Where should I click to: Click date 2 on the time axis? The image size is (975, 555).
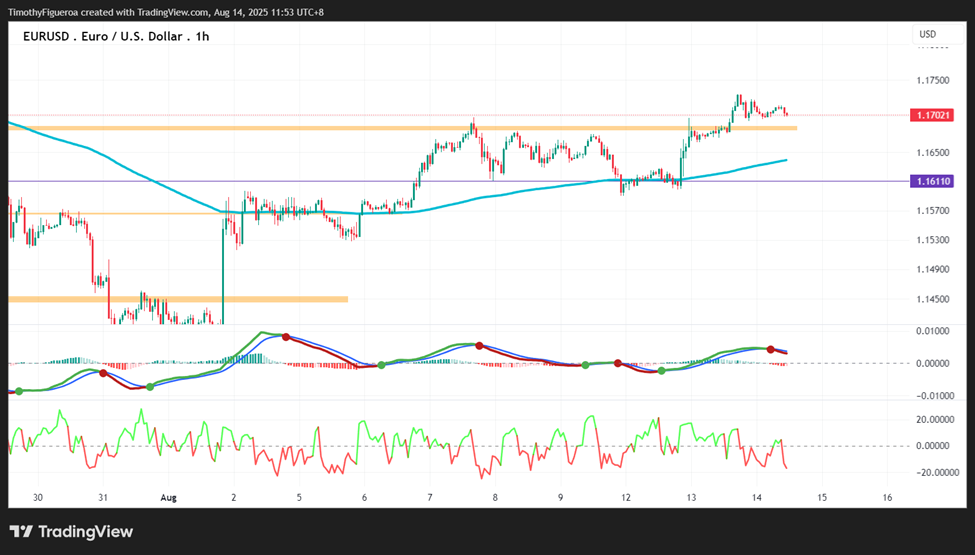(x=234, y=498)
